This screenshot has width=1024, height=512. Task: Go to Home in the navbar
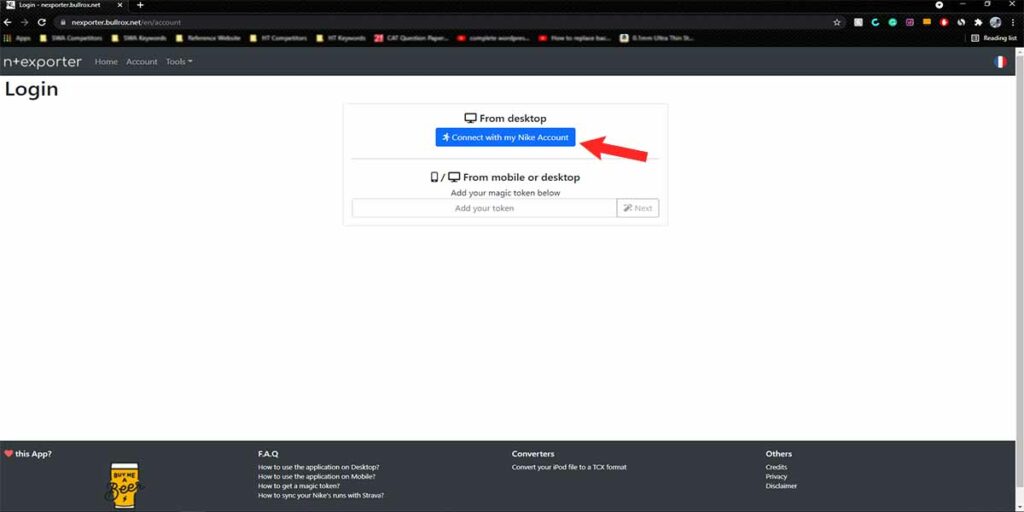106,62
